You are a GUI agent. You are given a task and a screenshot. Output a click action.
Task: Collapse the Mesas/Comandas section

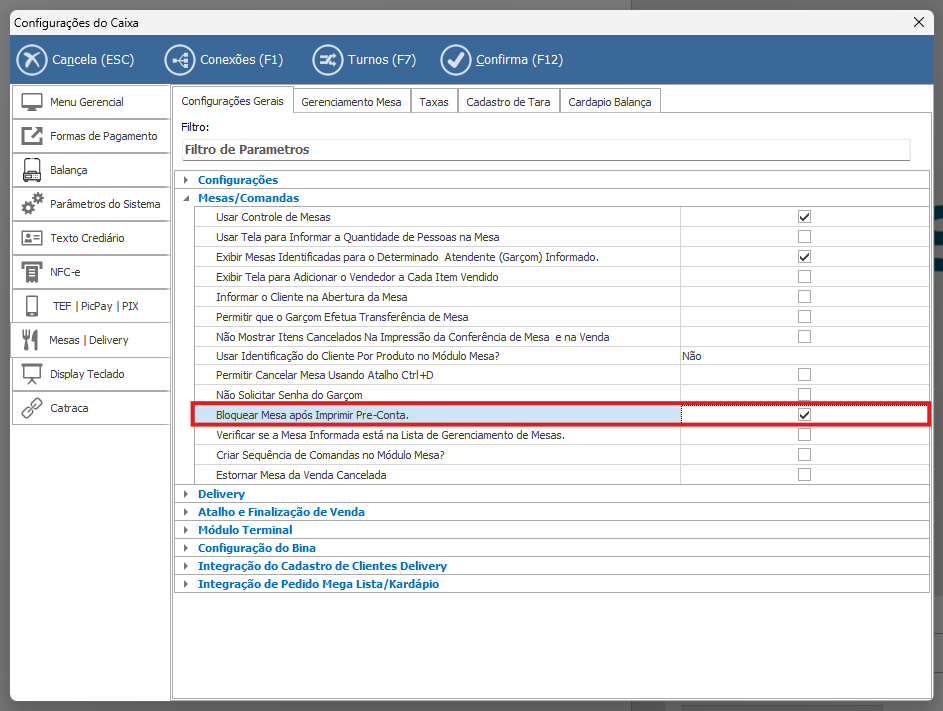coord(186,198)
